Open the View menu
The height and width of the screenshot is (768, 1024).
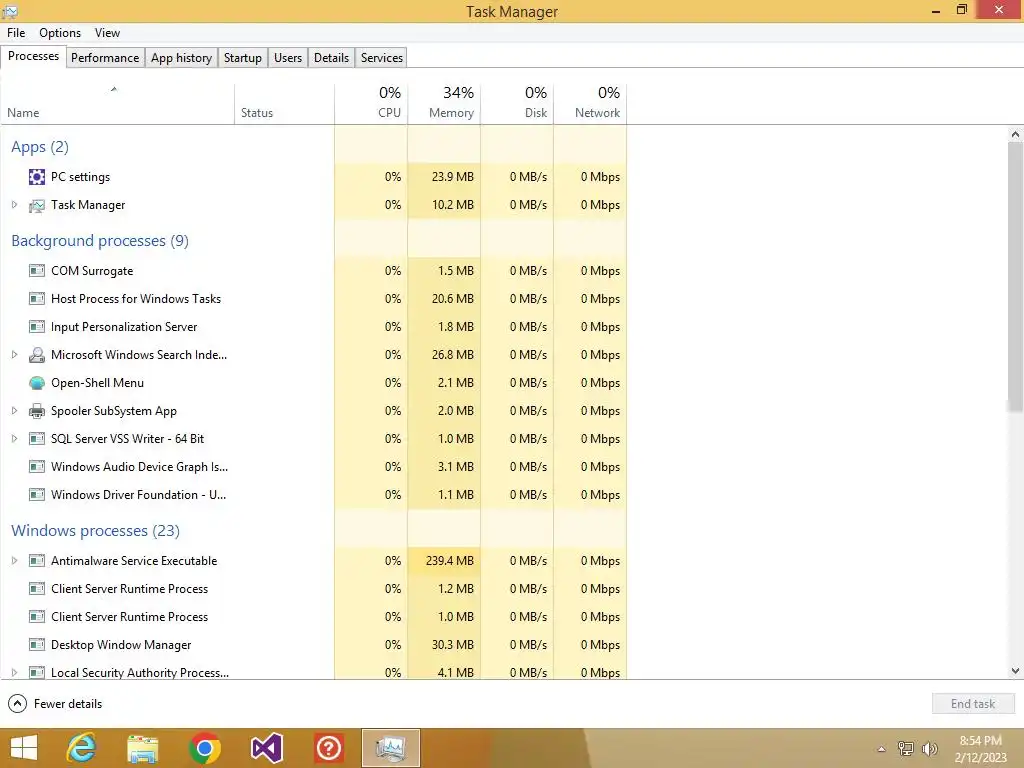point(107,33)
